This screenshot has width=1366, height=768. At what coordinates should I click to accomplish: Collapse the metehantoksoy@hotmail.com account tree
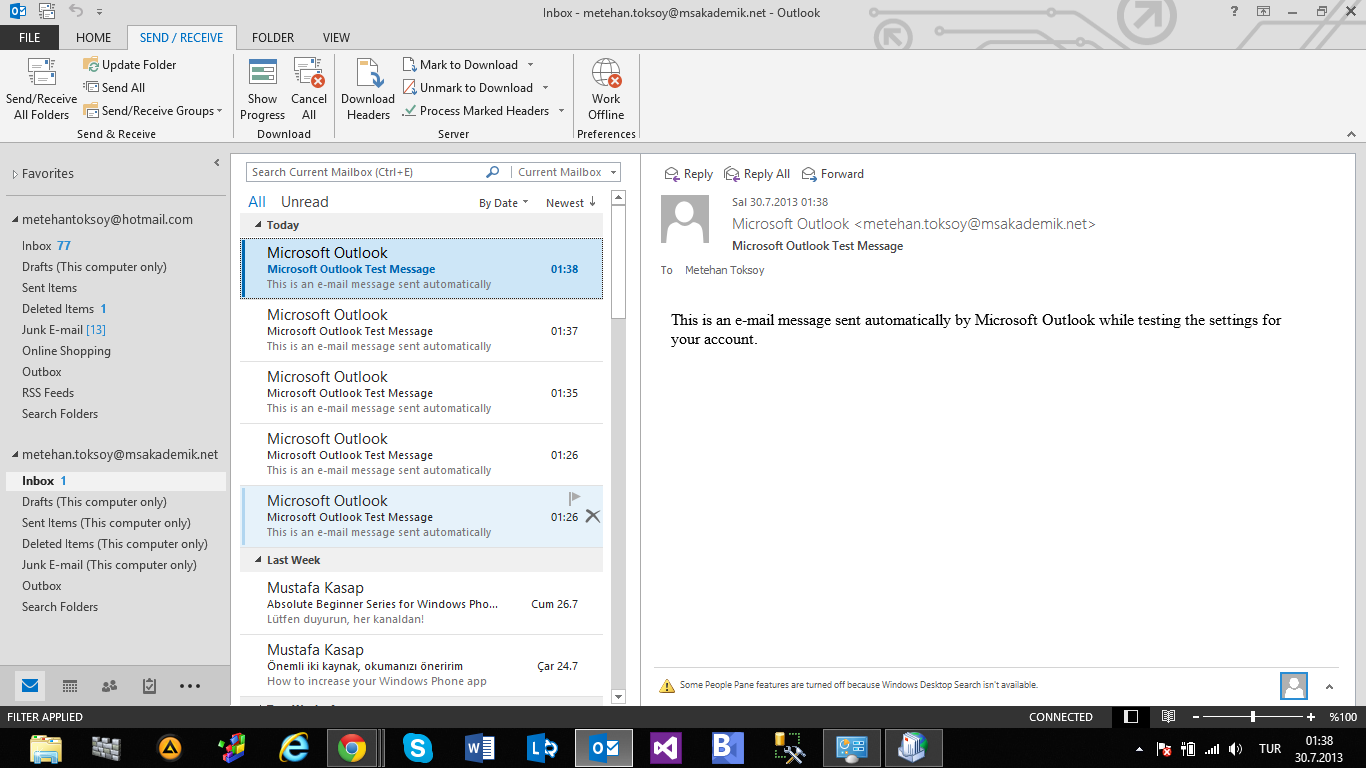(x=15, y=220)
